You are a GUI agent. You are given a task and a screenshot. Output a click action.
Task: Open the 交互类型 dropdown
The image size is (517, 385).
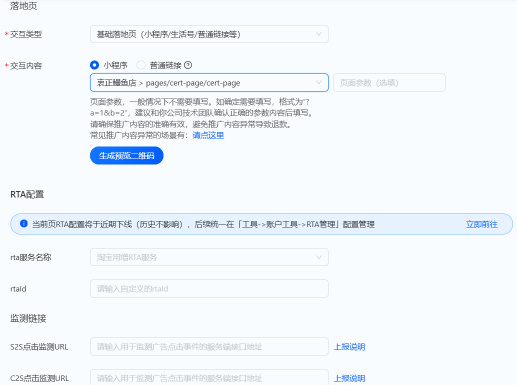pos(209,34)
